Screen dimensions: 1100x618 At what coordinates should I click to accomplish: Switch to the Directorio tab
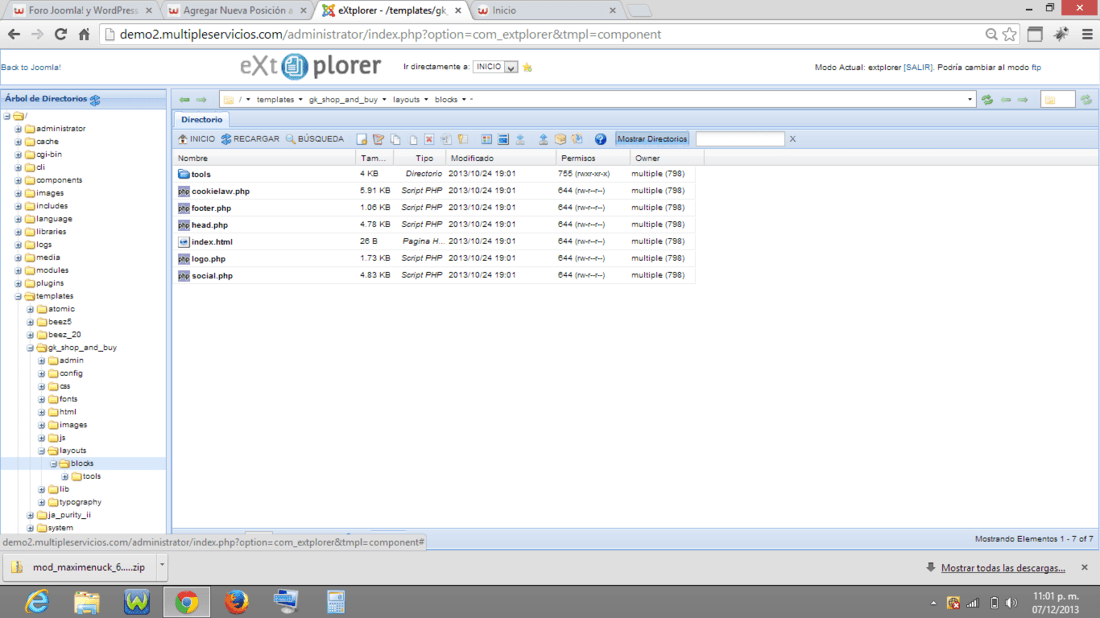(x=201, y=119)
